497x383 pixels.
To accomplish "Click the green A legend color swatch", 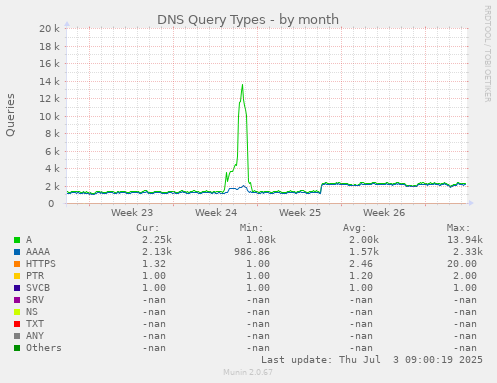I will [17, 240].
